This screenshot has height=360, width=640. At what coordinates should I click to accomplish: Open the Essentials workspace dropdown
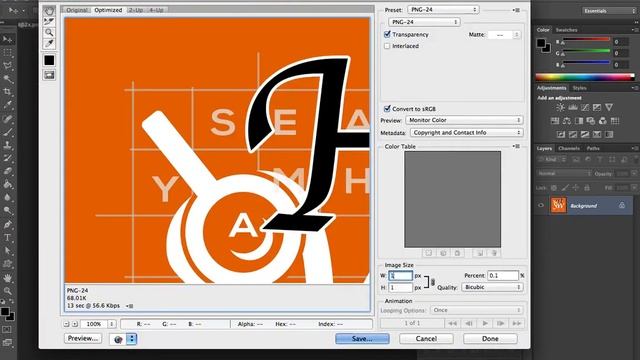coord(609,11)
